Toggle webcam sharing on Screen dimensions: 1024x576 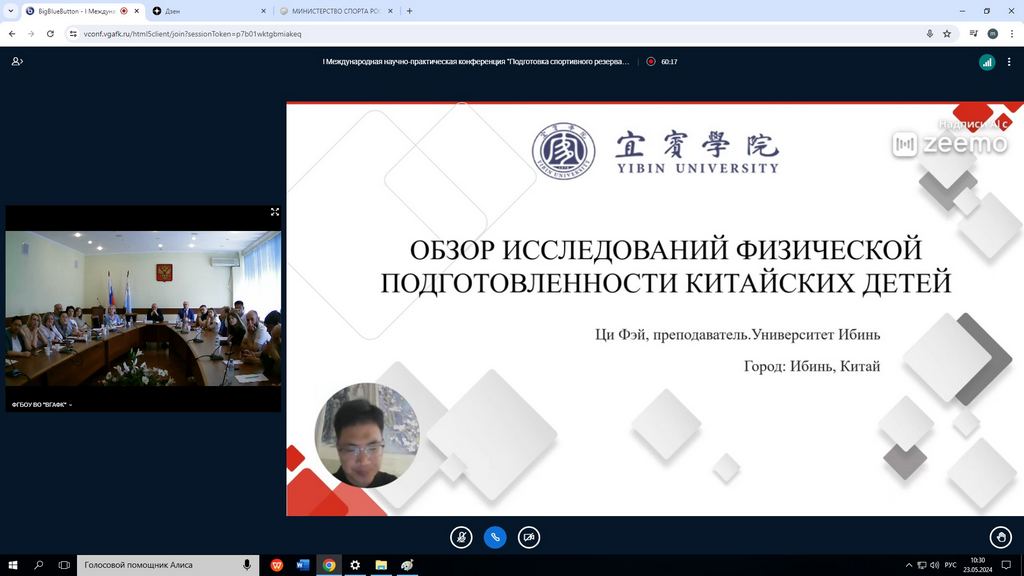click(x=529, y=537)
